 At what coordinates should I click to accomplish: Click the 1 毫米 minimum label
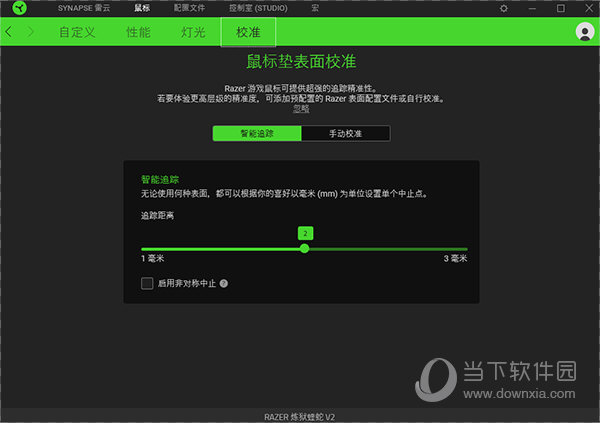click(153, 258)
